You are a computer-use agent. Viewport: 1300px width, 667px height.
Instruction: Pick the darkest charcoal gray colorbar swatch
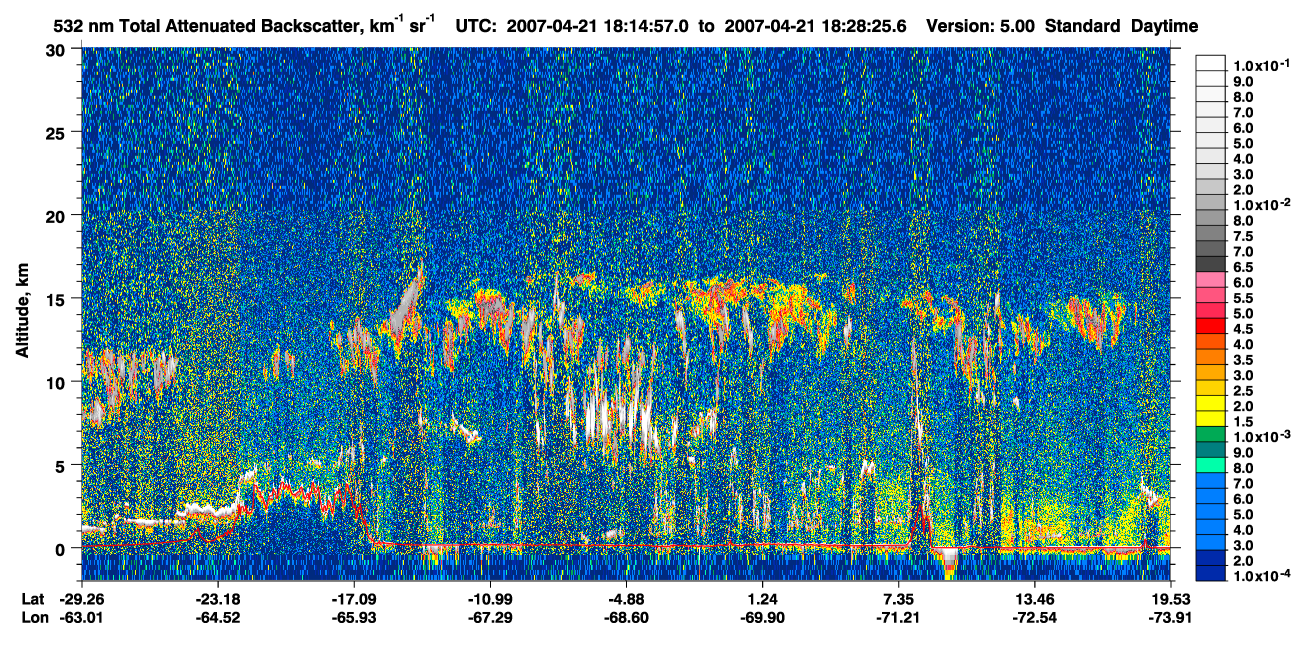[1211, 263]
